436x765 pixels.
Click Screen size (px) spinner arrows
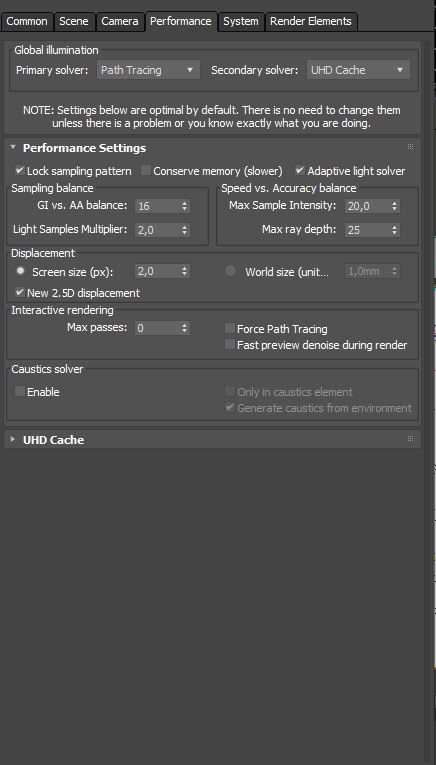(184, 271)
